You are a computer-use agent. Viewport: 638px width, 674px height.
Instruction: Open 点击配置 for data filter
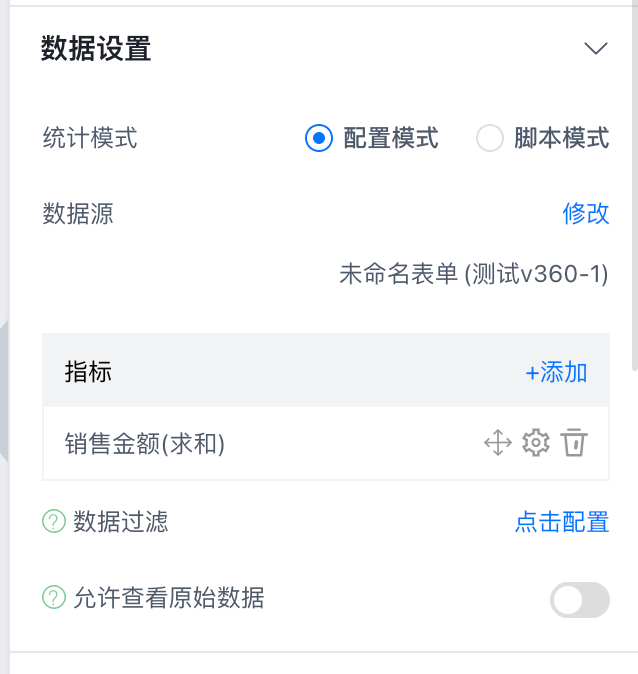[x=561, y=521]
